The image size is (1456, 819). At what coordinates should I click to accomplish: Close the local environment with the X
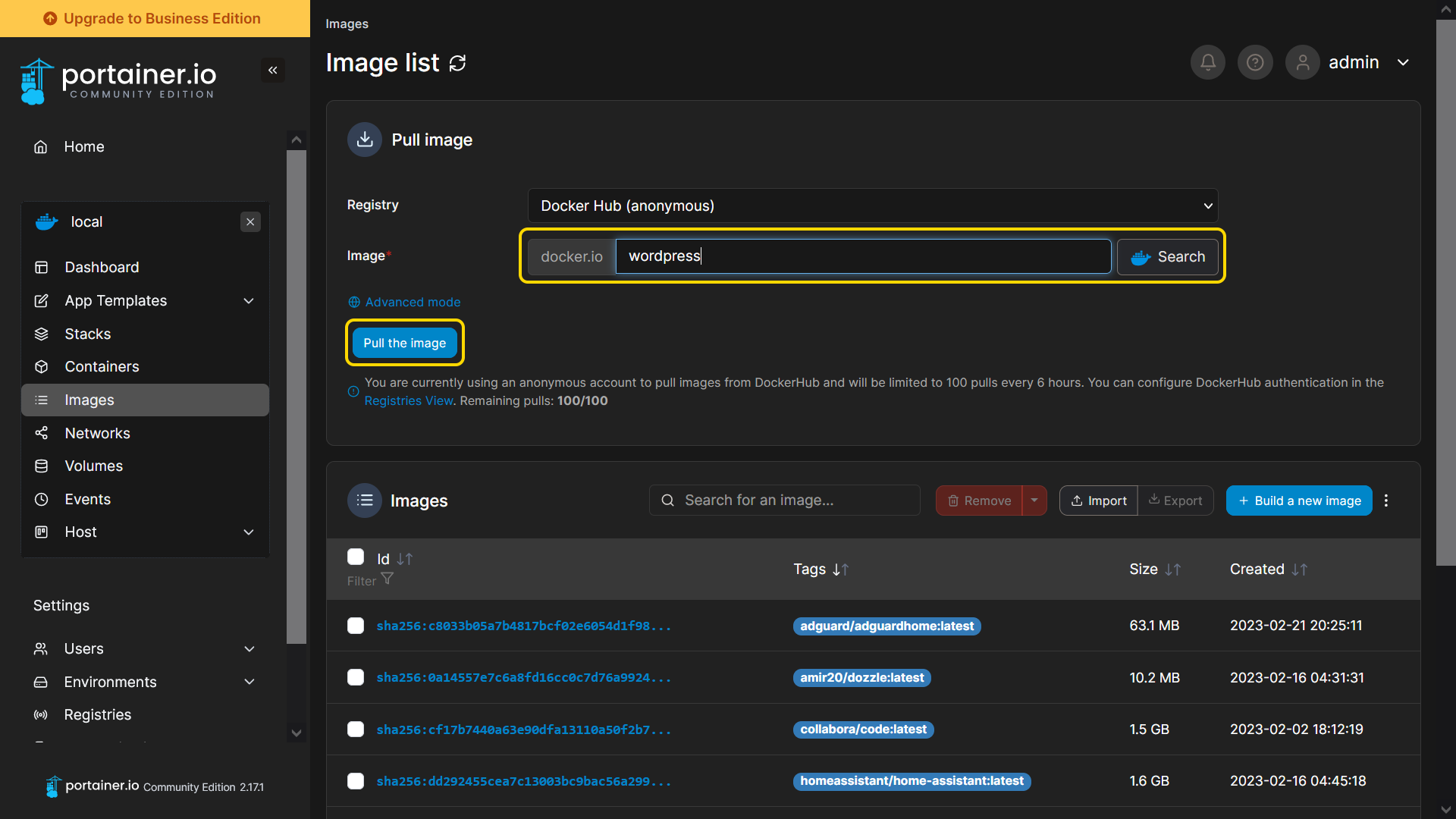click(250, 222)
